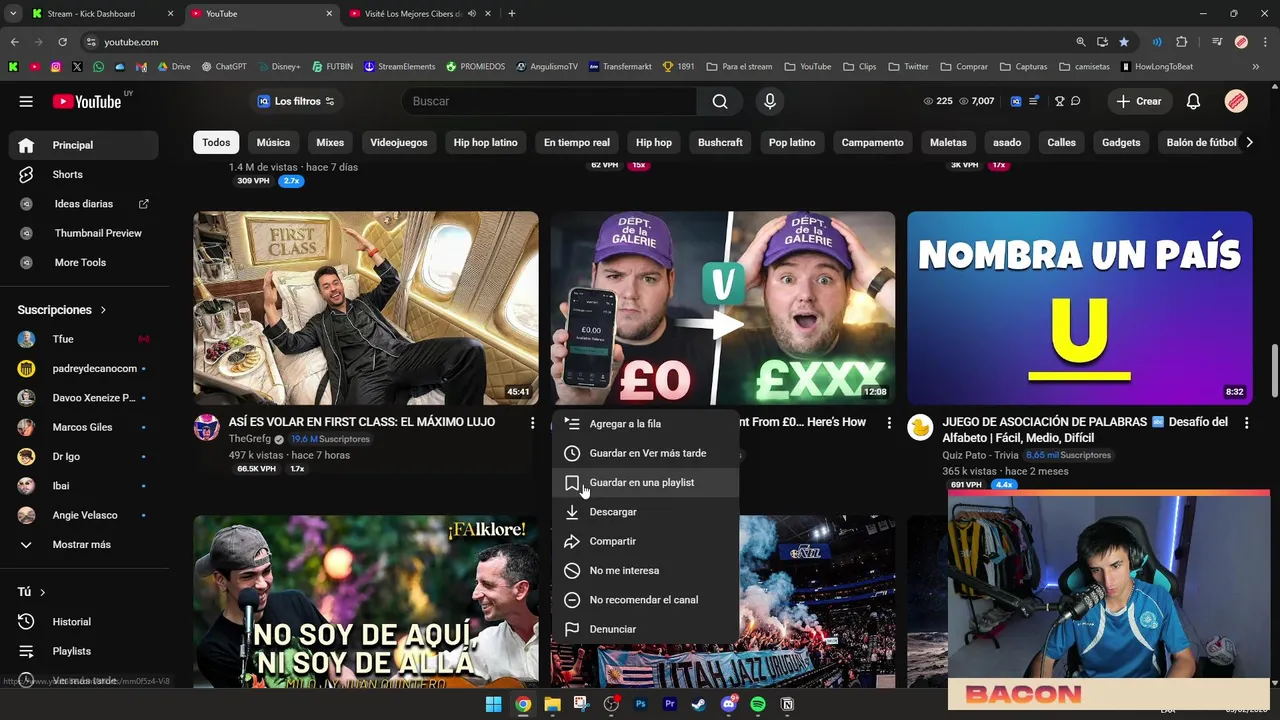Open the Clips bookmark folder
The width and height of the screenshot is (1280, 720).
point(859,67)
